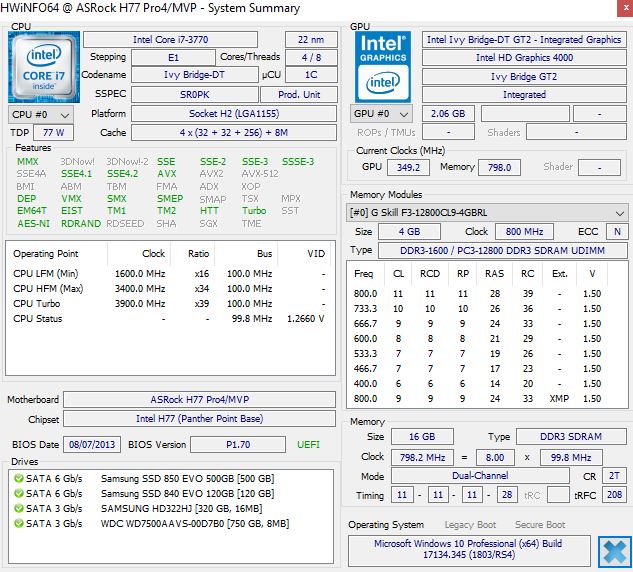Viewport: 633px width, 572px height.
Task: Click the Prod. Unit field
Action: pyautogui.click(x=299, y=94)
